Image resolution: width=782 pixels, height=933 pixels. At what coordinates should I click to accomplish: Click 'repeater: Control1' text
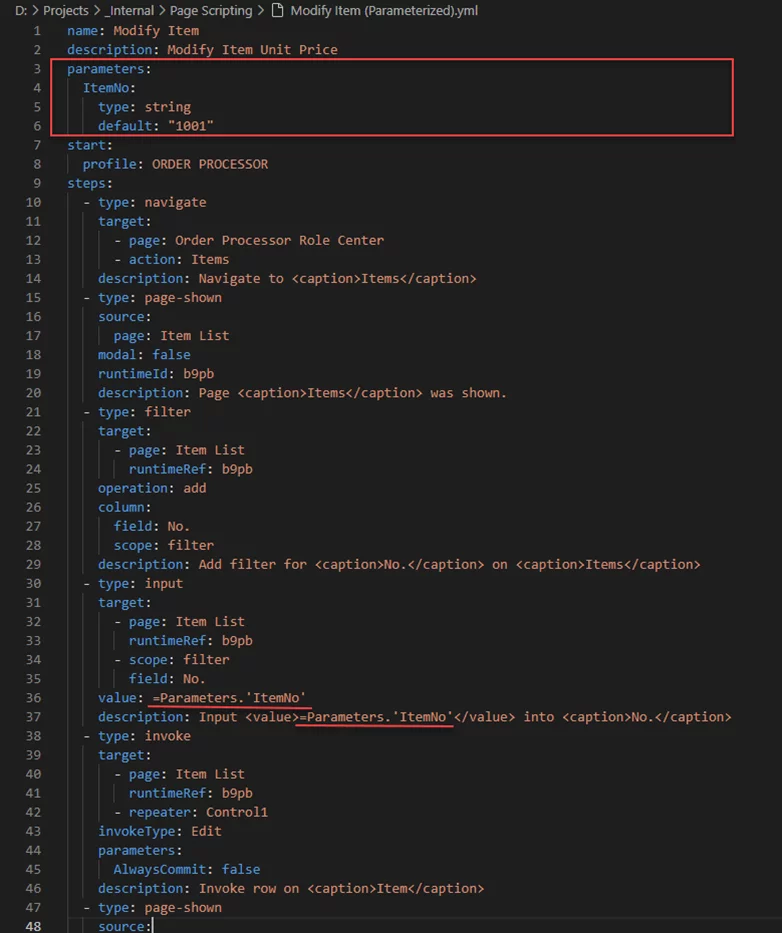[198, 812]
